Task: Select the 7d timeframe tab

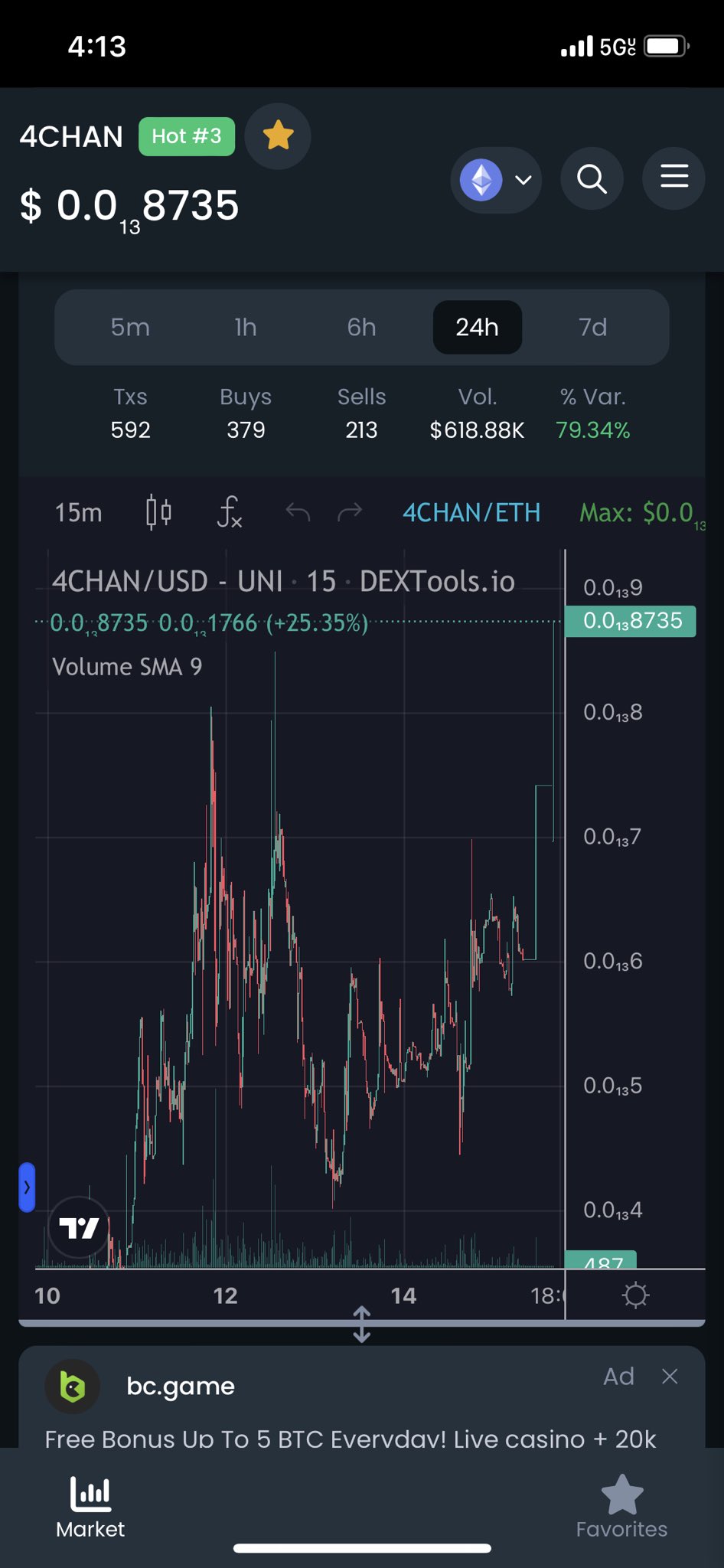Action: coord(593,327)
